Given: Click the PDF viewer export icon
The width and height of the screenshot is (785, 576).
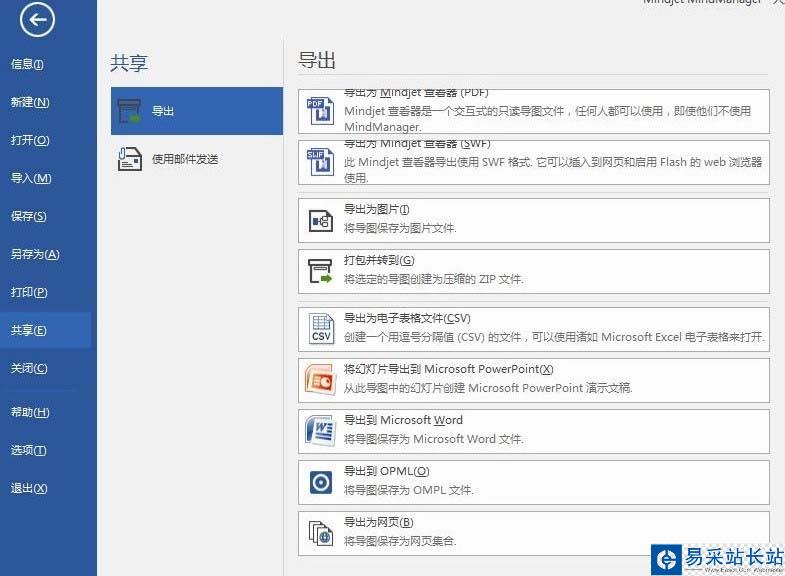Looking at the screenshot, I should tap(320, 111).
